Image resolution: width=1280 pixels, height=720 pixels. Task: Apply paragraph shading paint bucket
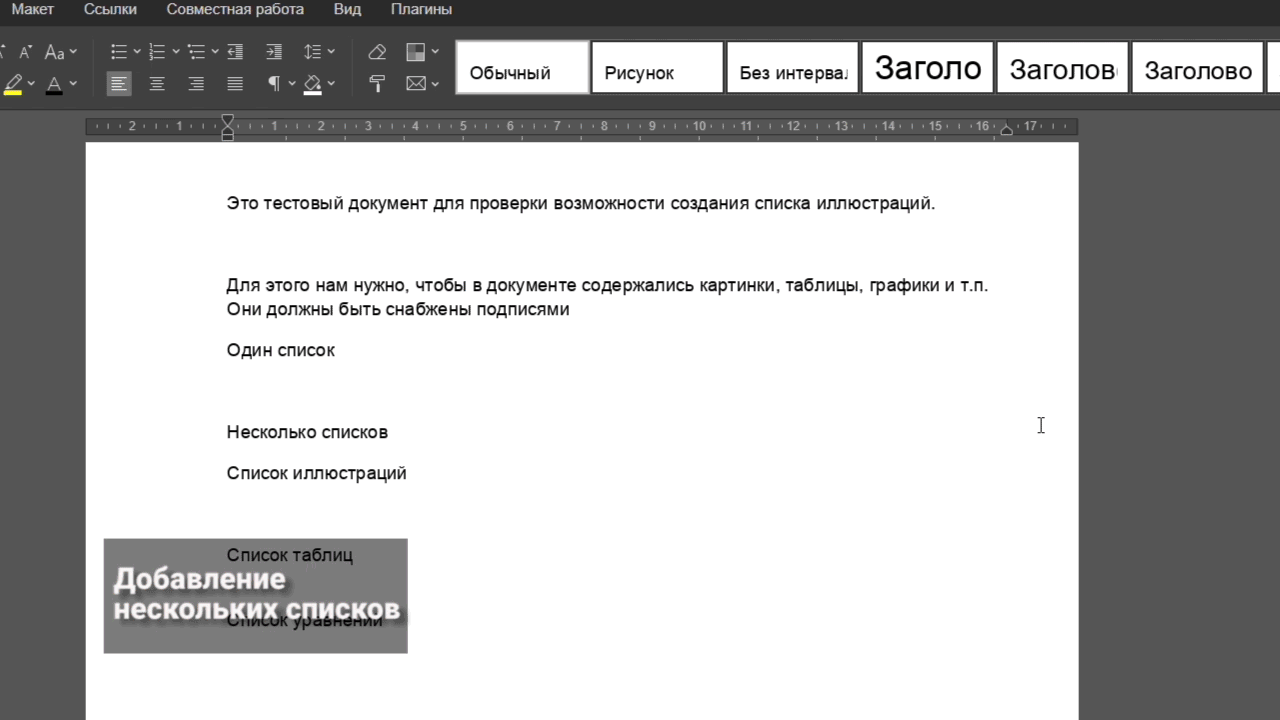tap(313, 84)
